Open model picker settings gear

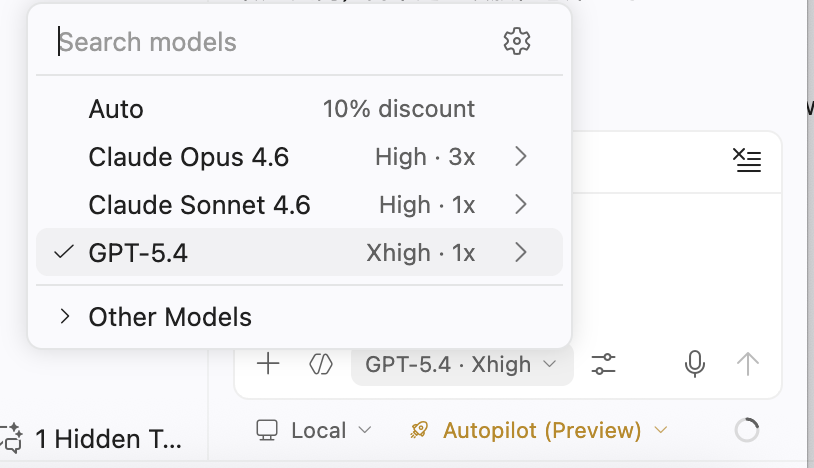(x=516, y=42)
